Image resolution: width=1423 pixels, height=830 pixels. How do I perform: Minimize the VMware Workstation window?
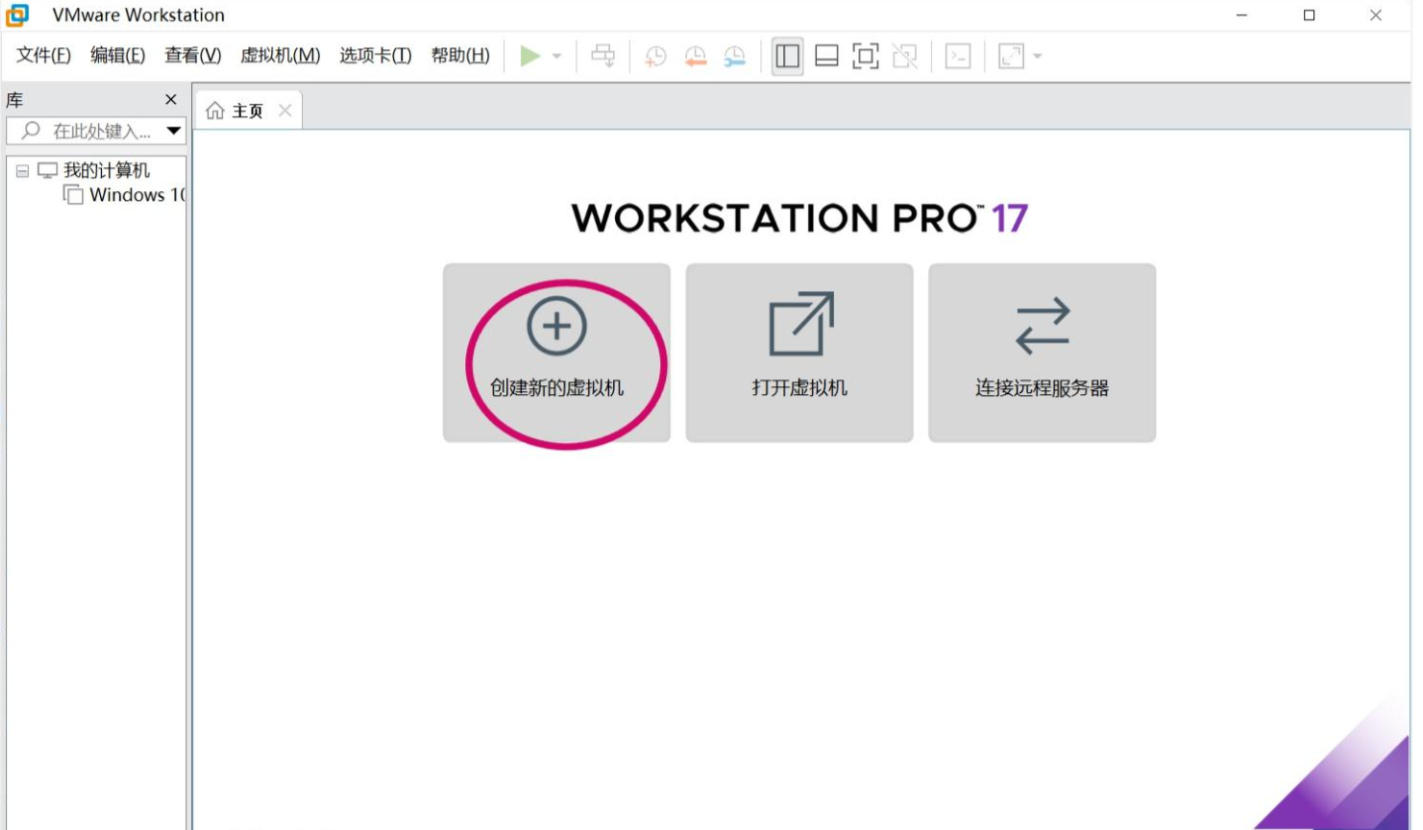pos(1242,15)
